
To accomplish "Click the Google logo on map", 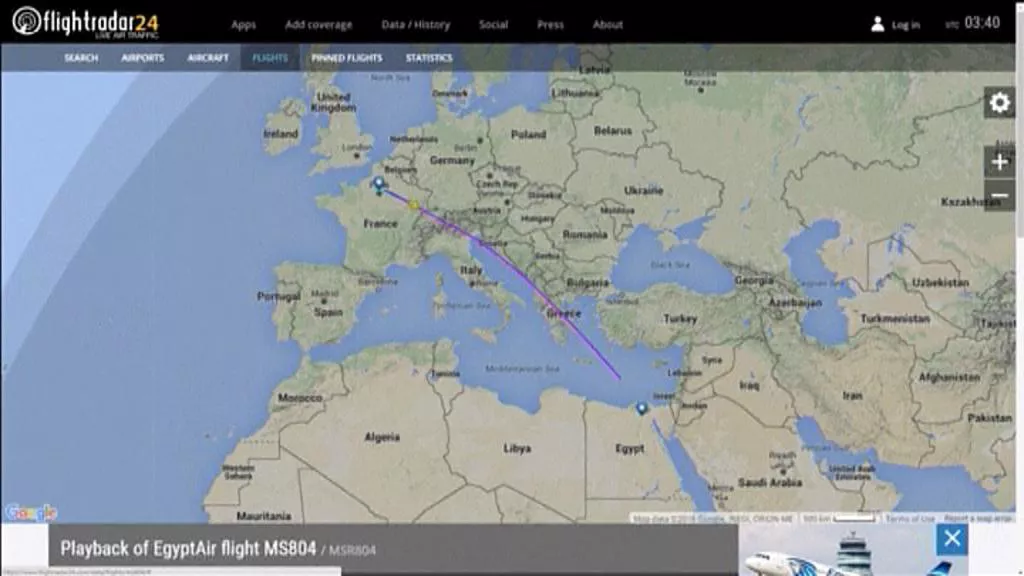I will (31, 513).
